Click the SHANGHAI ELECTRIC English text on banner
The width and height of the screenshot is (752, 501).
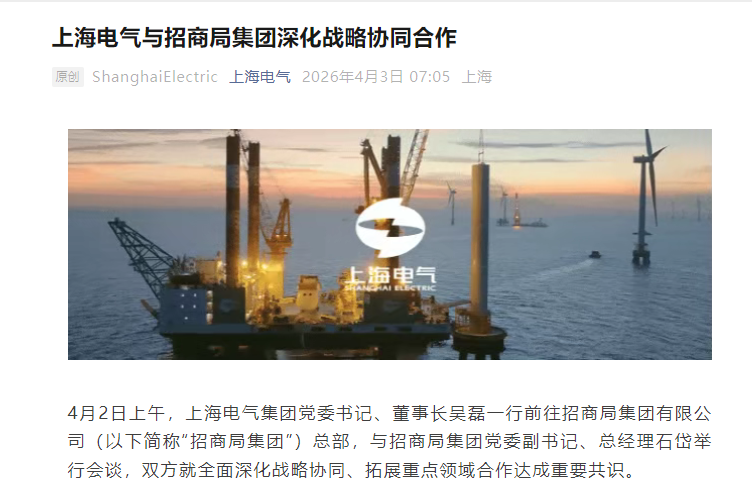(x=390, y=288)
